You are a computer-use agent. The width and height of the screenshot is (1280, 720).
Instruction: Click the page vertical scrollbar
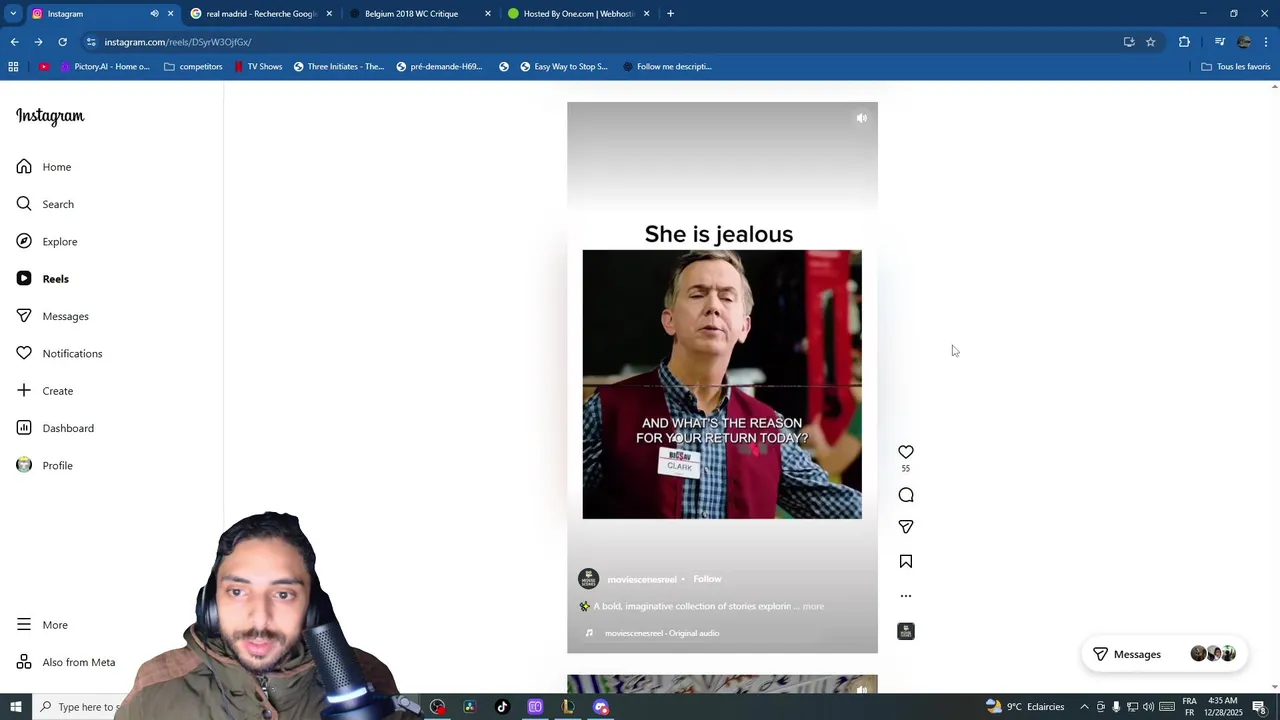point(1274,387)
